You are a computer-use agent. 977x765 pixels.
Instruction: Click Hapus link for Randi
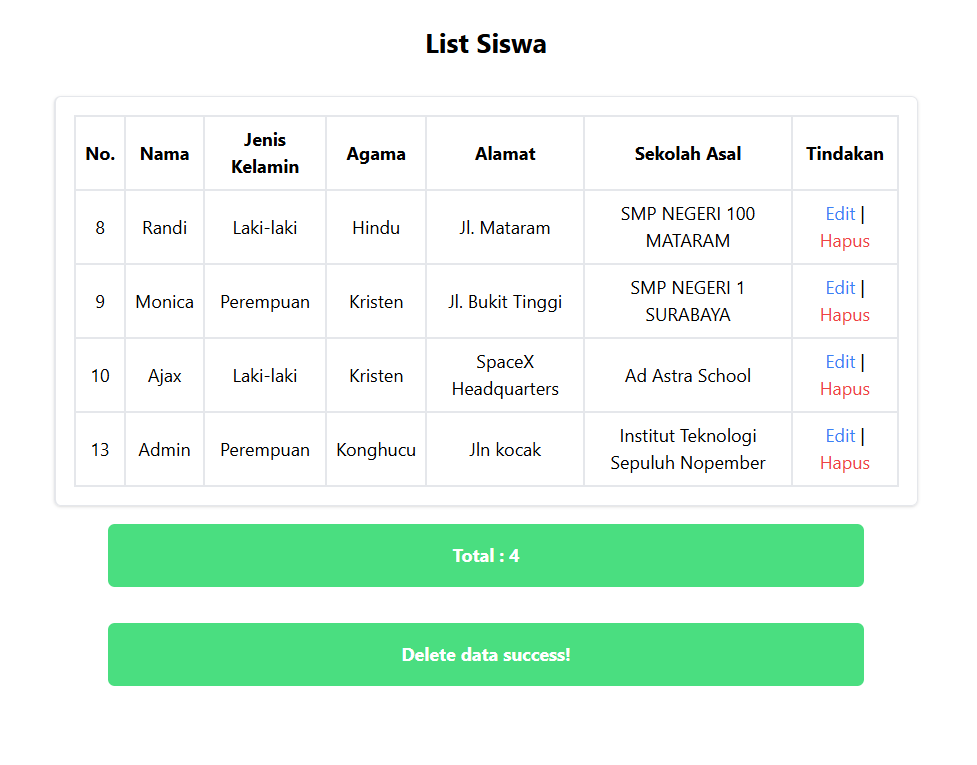pos(844,241)
